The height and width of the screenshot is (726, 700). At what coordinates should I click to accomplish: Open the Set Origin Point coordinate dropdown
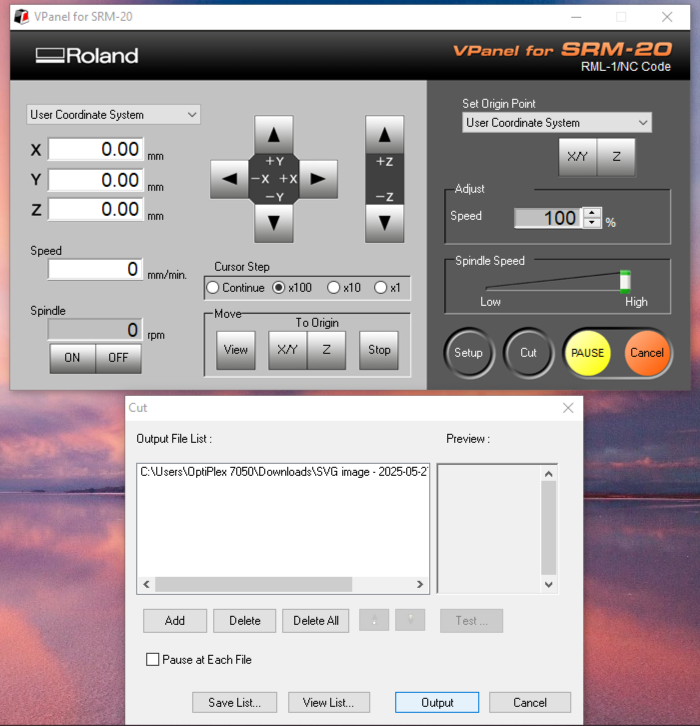557,123
